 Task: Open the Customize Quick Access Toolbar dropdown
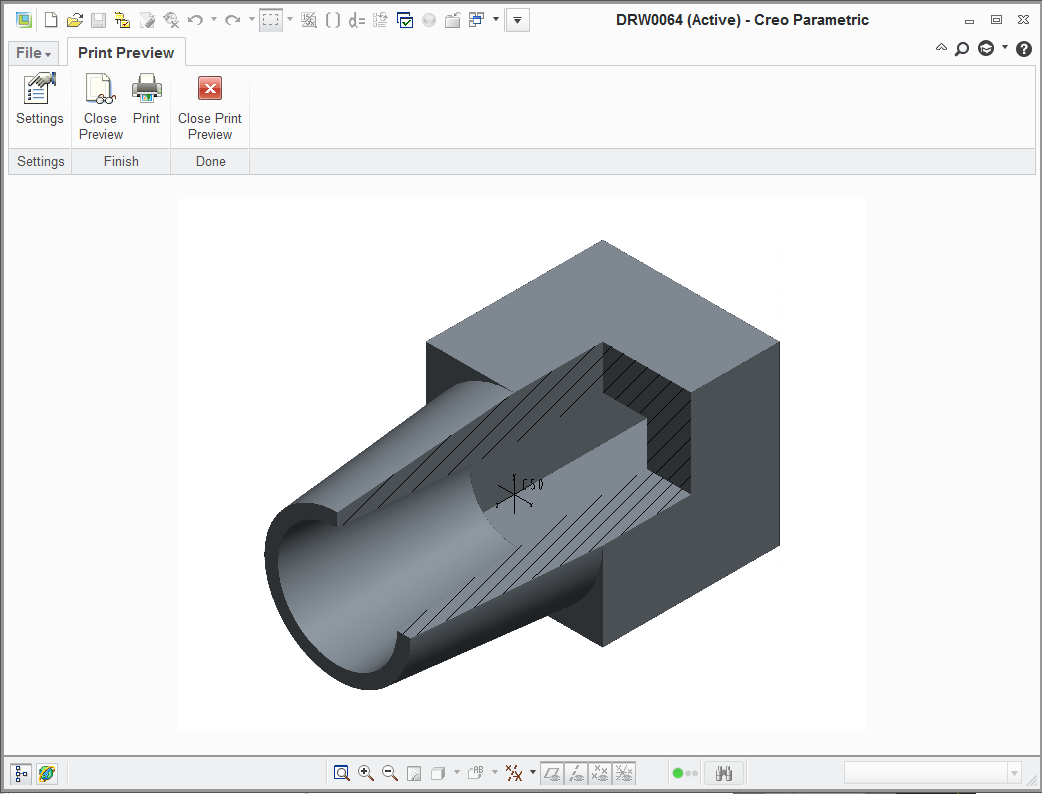click(517, 20)
